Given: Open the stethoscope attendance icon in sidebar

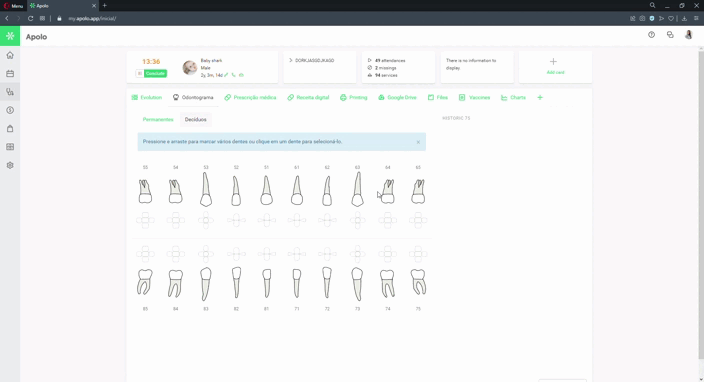Looking at the screenshot, I should click(10, 92).
